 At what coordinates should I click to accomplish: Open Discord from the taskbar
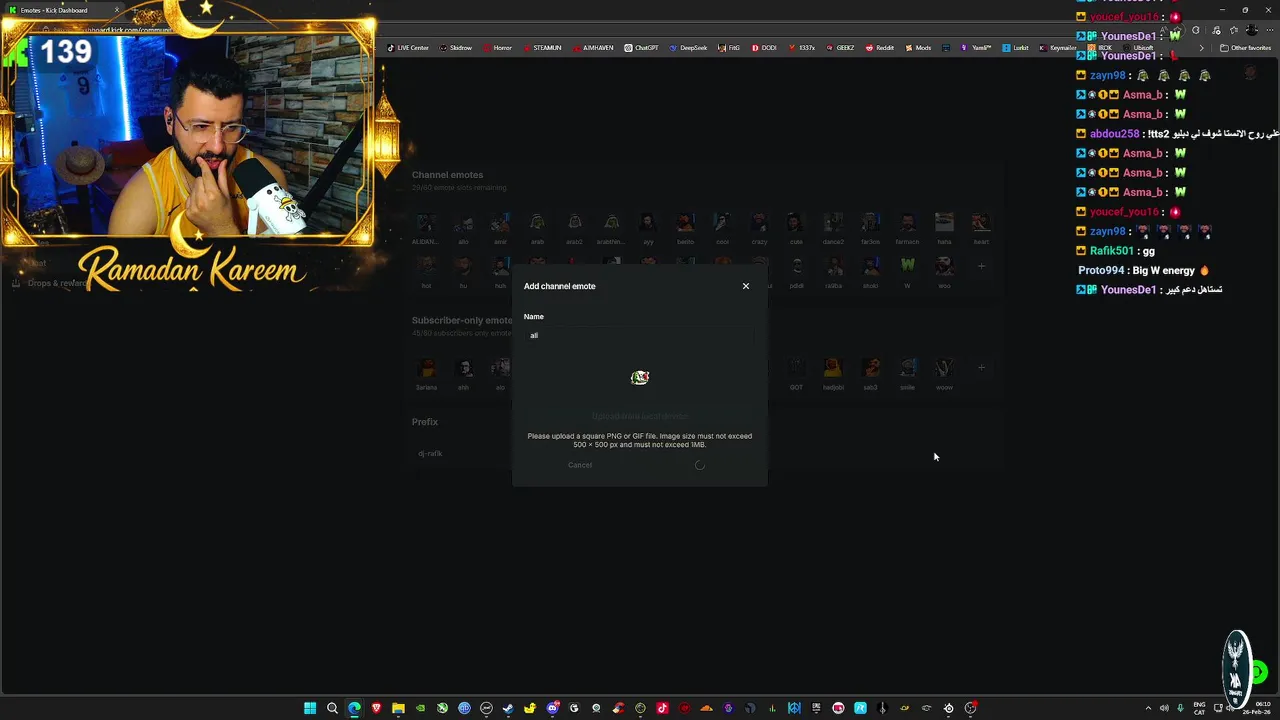click(552, 708)
